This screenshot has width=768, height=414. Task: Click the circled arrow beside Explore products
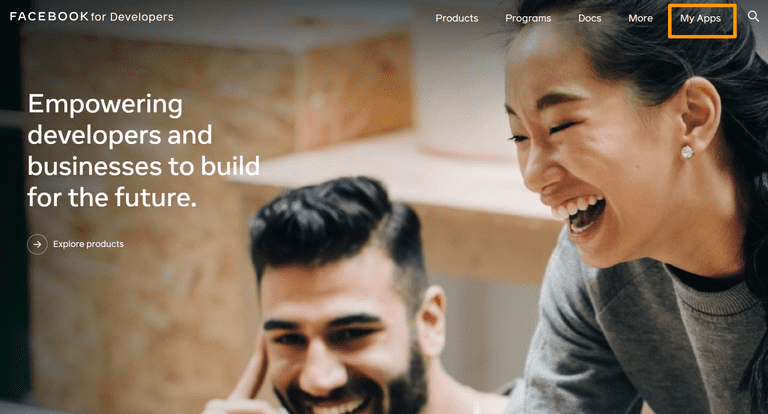[37, 244]
